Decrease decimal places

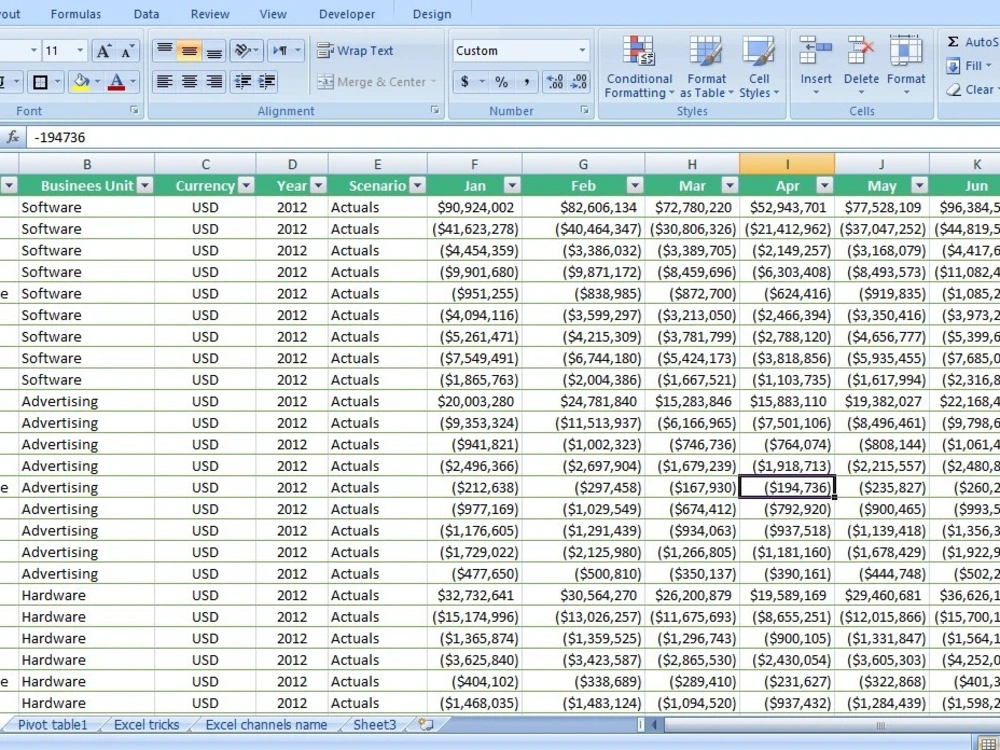click(578, 82)
